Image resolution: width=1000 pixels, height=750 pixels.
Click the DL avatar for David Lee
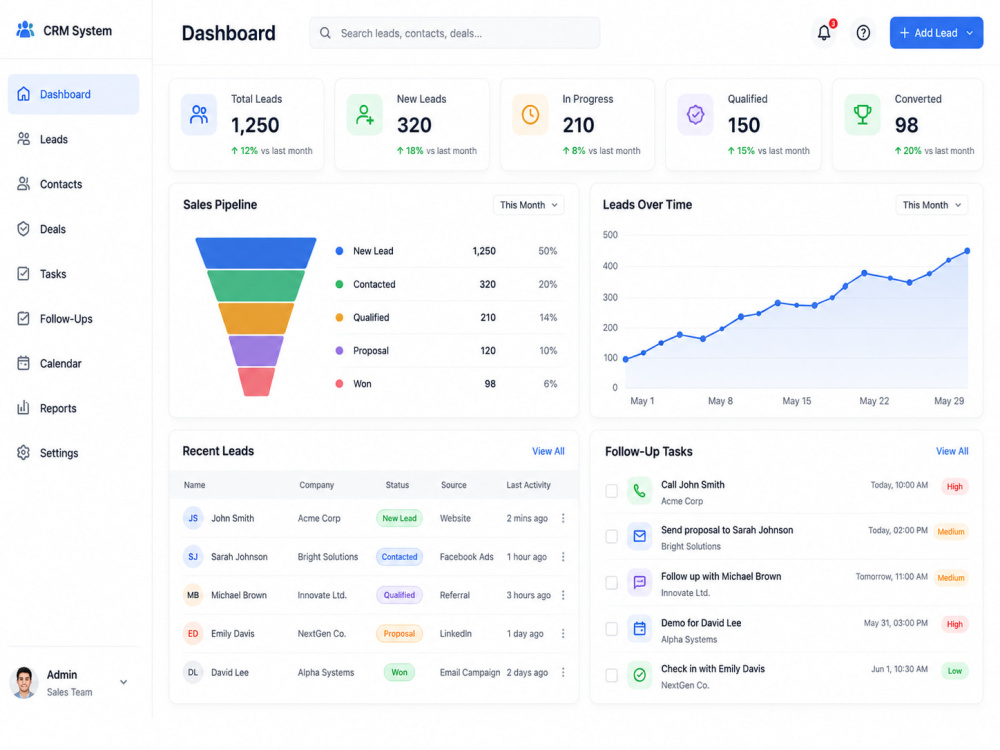pyautogui.click(x=193, y=672)
